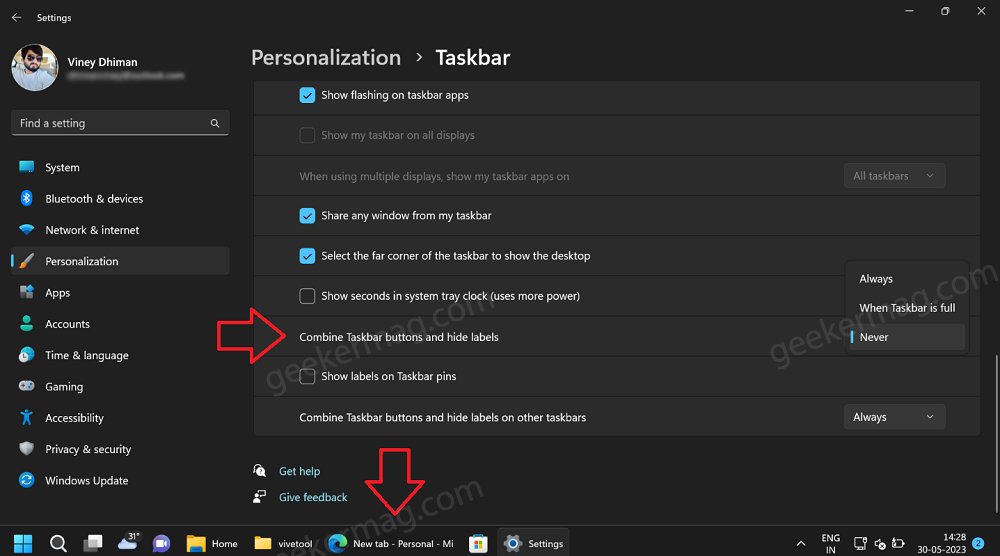This screenshot has height=556, width=1000.
Task: Uncheck Share any window from my taskbar
Action: click(x=307, y=216)
